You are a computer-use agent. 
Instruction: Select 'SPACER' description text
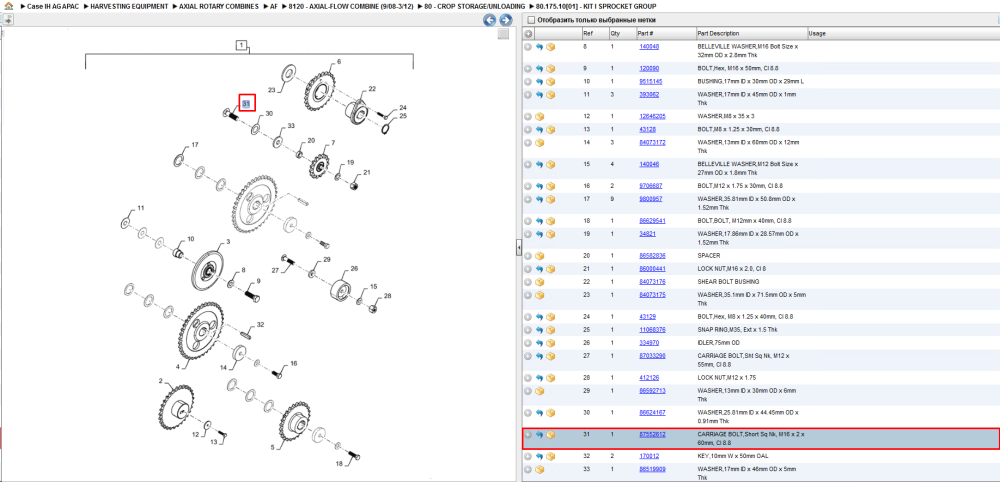tap(707, 255)
